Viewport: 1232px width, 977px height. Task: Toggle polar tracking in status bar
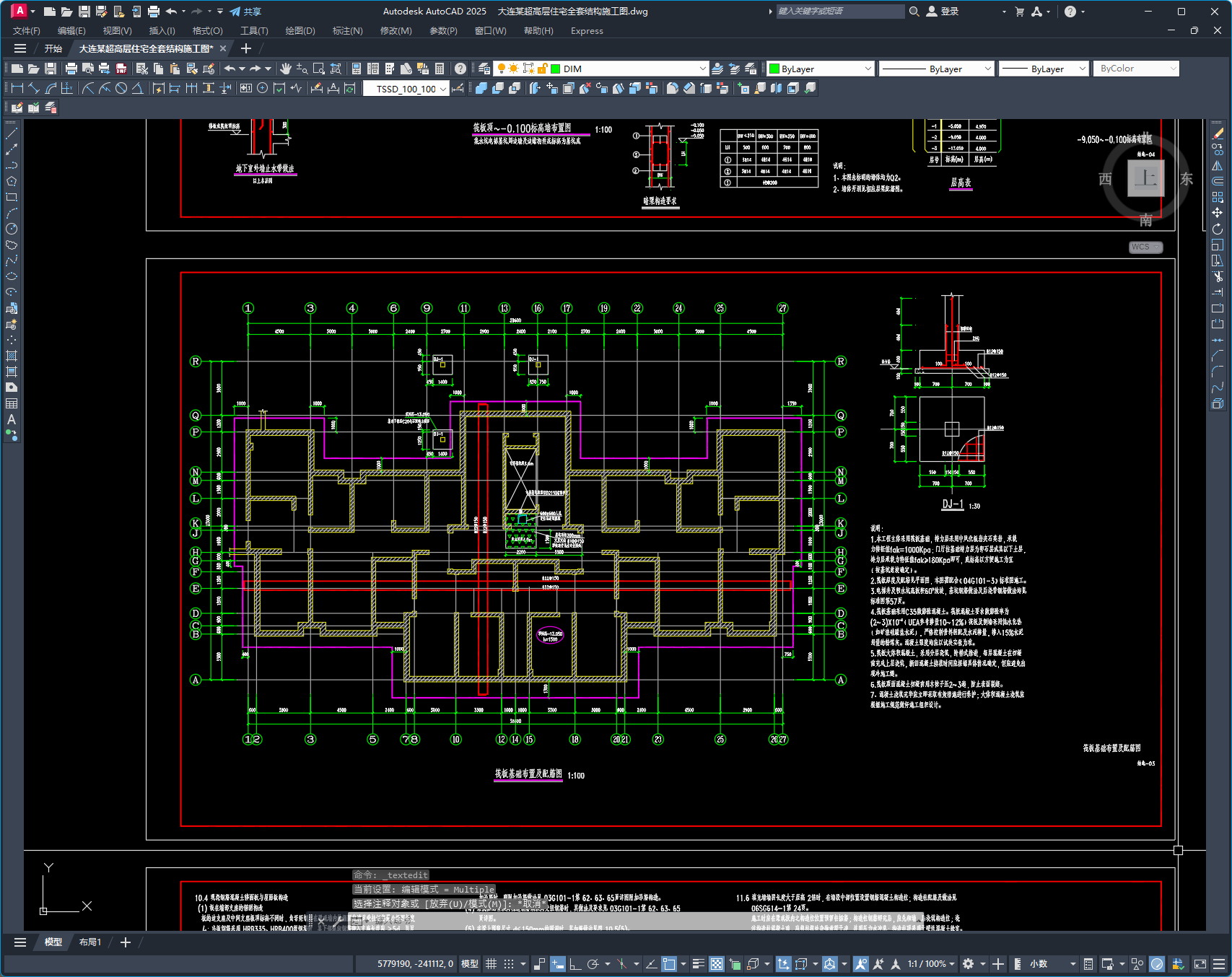pos(593,964)
